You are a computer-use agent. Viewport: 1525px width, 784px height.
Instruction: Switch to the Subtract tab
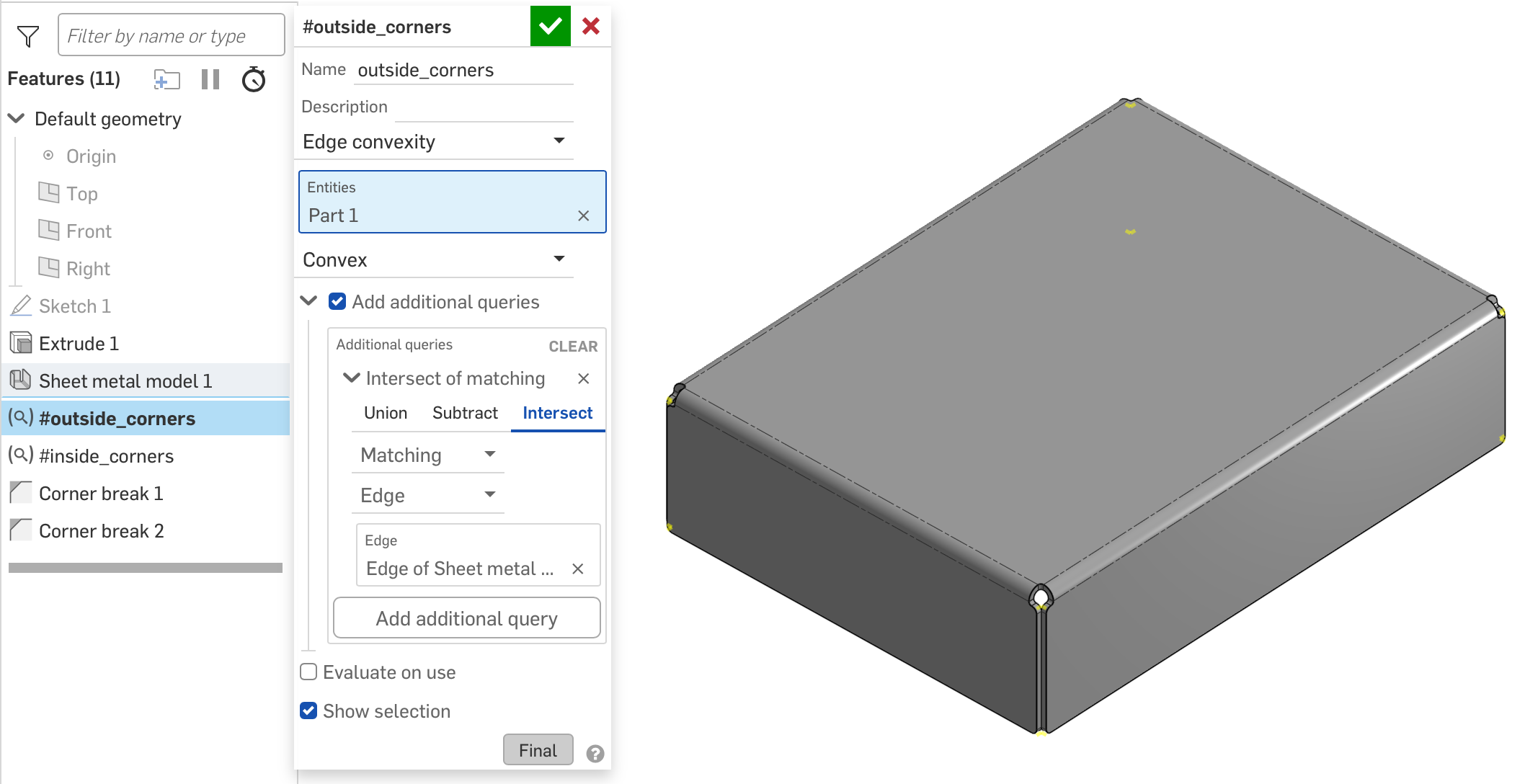coord(465,413)
